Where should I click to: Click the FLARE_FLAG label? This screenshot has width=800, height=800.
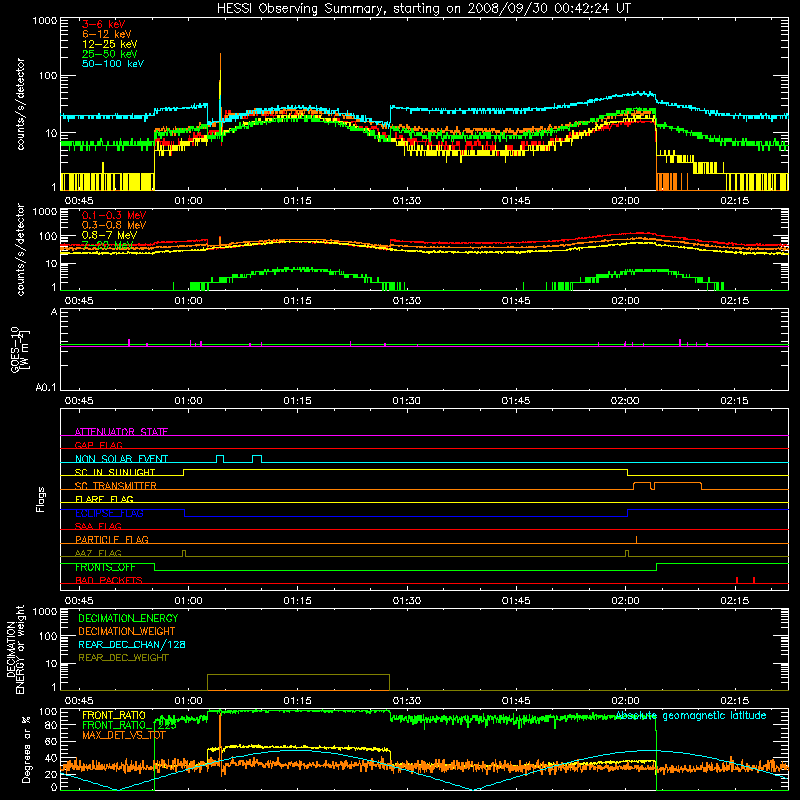click(x=104, y=499)
